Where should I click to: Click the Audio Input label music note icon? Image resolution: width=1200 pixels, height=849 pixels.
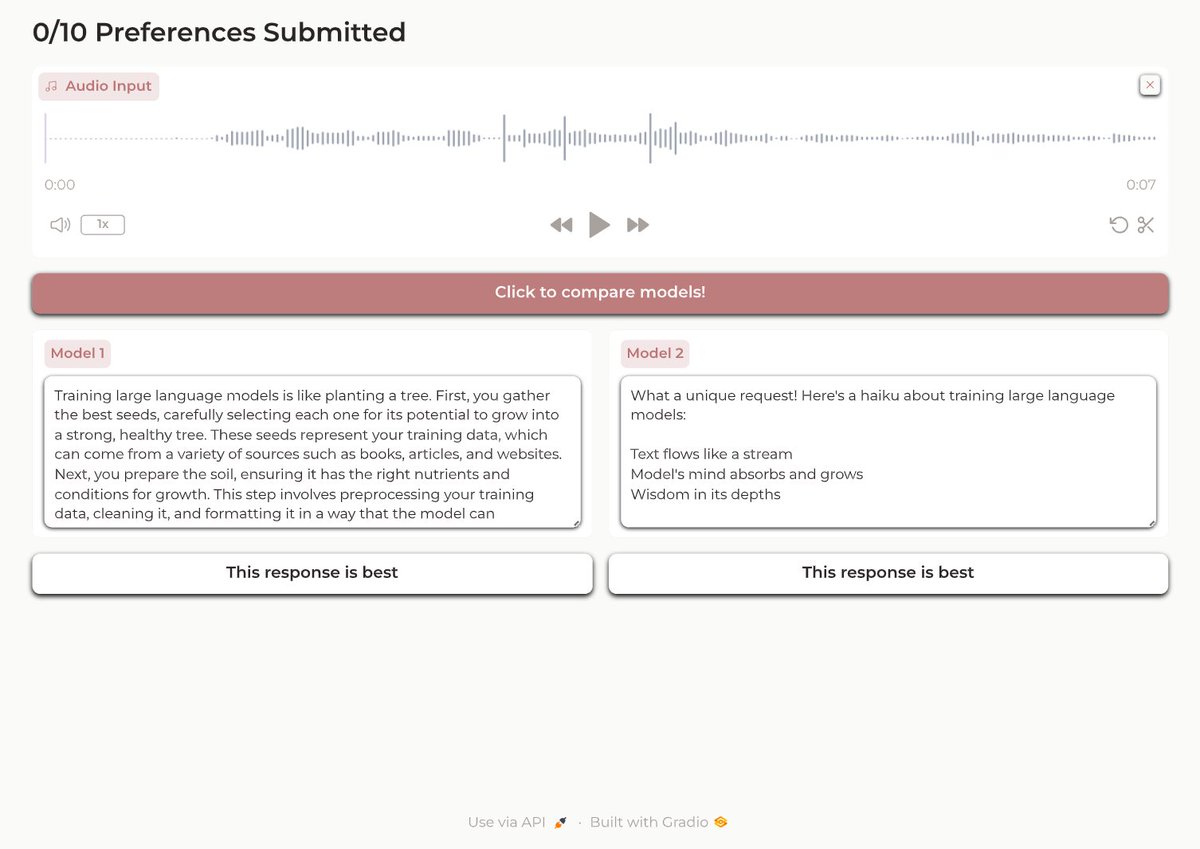[52, 87]
